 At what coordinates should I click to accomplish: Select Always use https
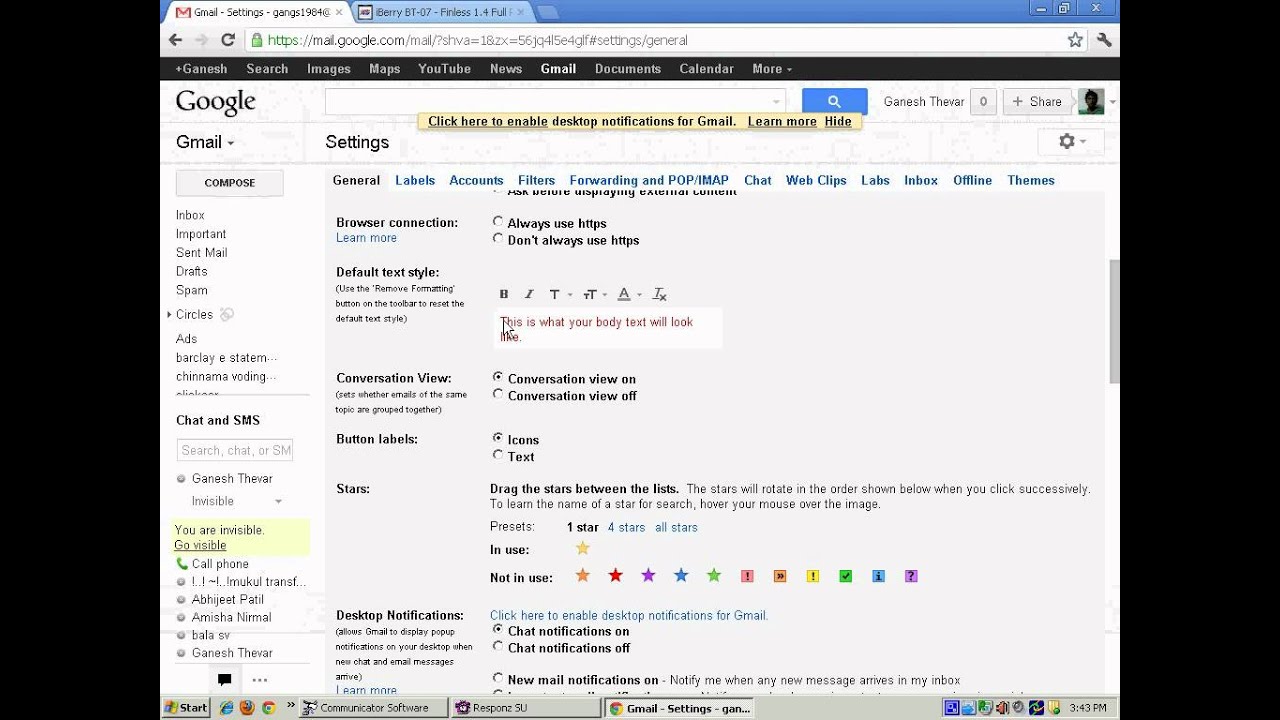(x=498, y=222)
